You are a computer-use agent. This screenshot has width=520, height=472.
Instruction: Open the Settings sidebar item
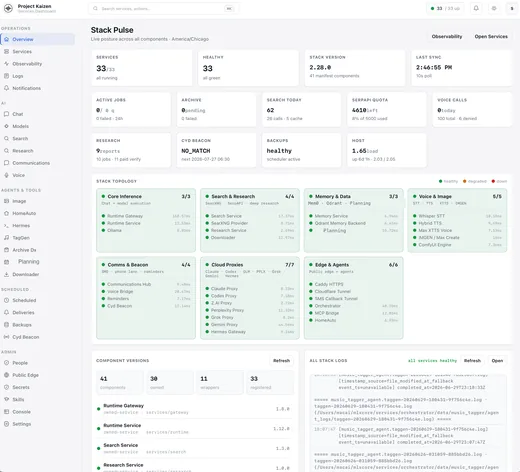click(37, 424)
